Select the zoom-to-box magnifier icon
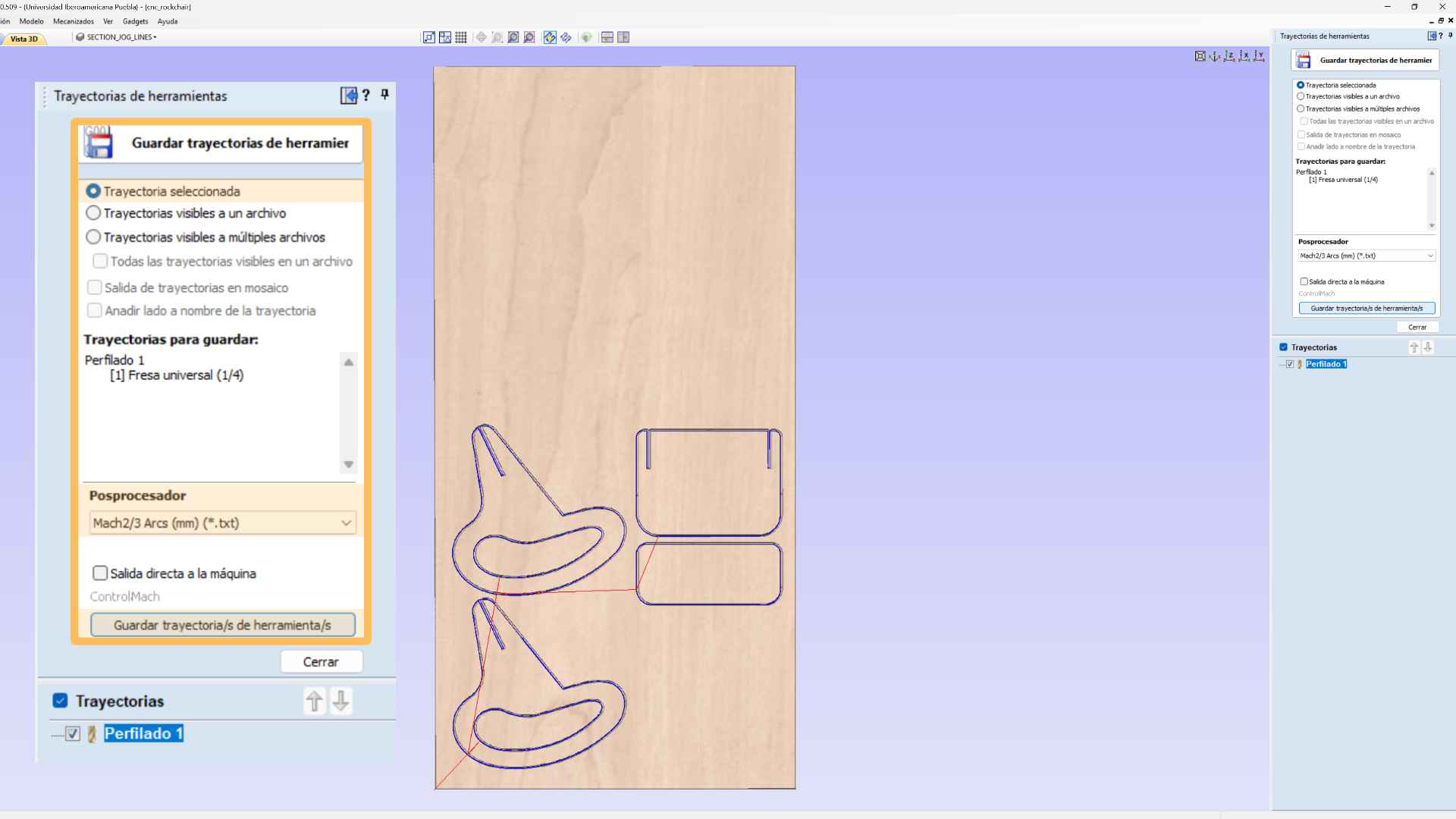1456x819 pixels. tap(513, 37)
